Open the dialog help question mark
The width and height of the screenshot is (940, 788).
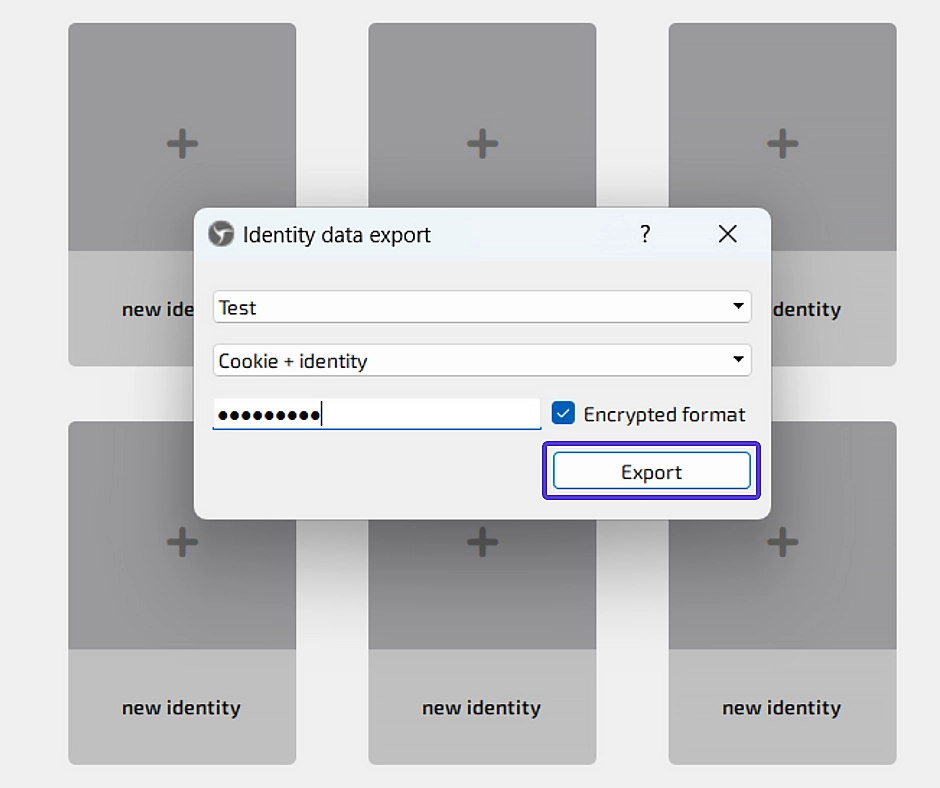[x=645, y=234]
